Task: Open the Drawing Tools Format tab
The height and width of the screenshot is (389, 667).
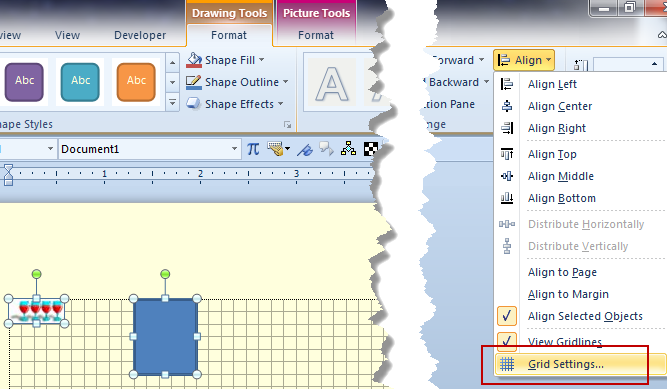Action: (x=229, y=35)
